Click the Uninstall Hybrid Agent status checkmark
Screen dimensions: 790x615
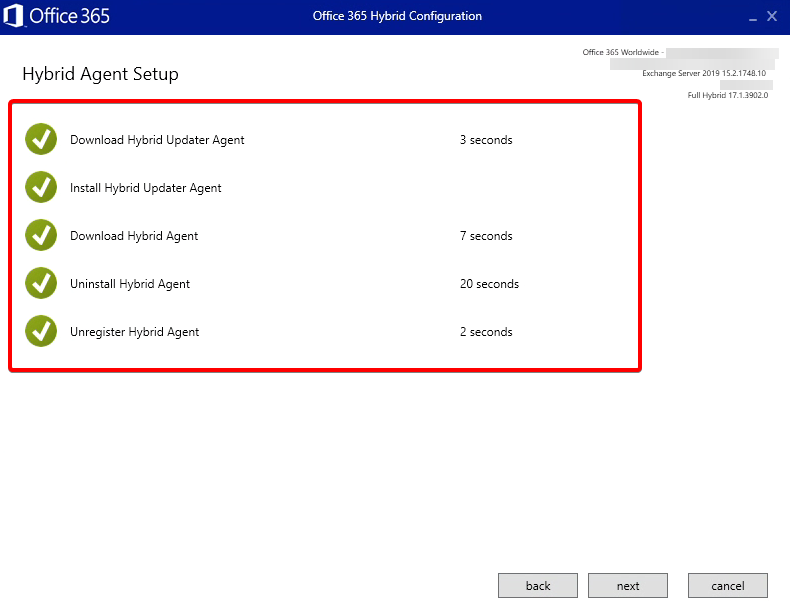pyautogui.click(x=41, y=284)
